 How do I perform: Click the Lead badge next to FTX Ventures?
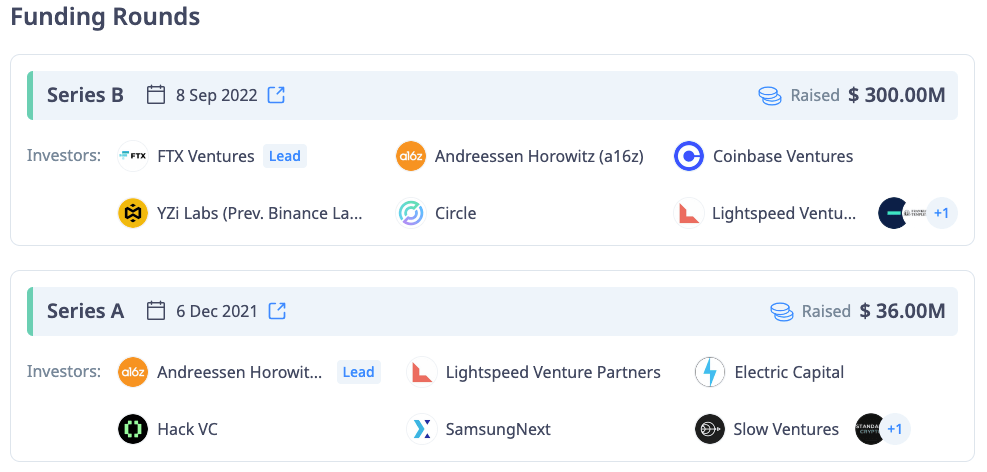[x=285, y=156]
